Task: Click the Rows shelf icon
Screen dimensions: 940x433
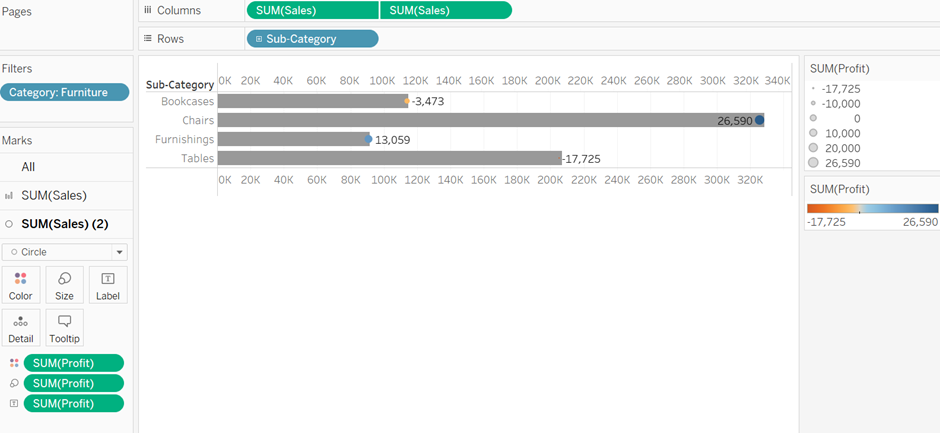Action: tap(148, 39)
